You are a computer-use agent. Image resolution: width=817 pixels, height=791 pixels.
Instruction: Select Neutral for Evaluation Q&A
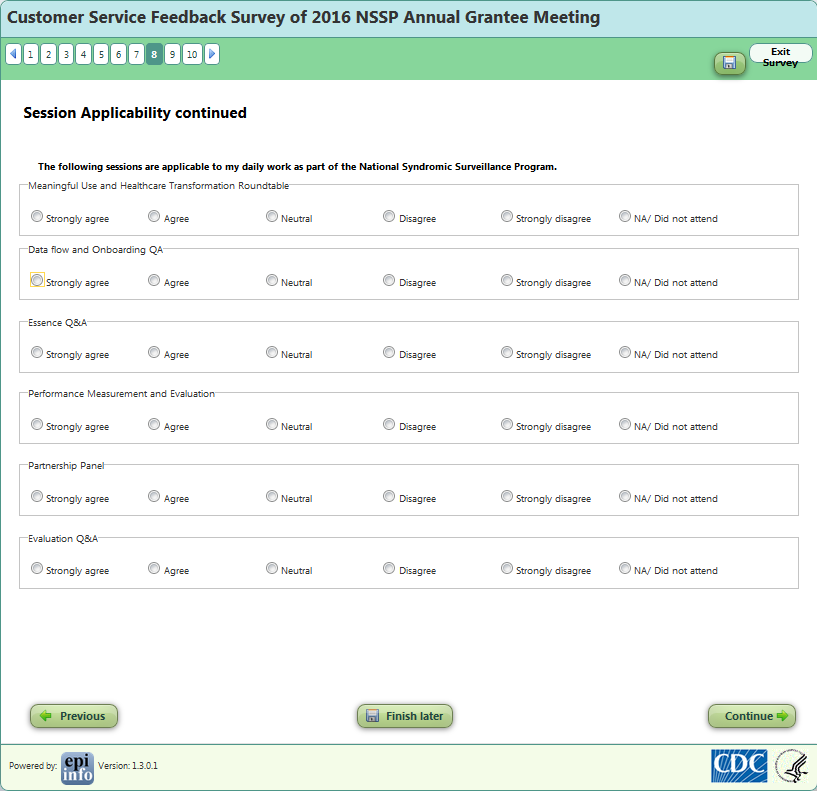coord(272,567)
